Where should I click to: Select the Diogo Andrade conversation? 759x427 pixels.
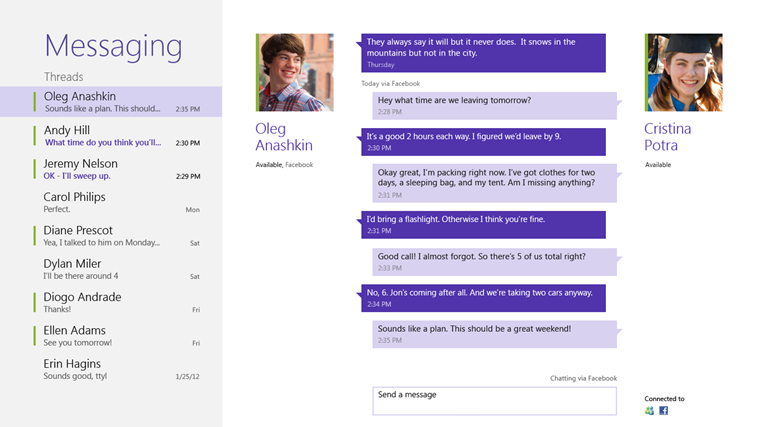coord(111,303)
